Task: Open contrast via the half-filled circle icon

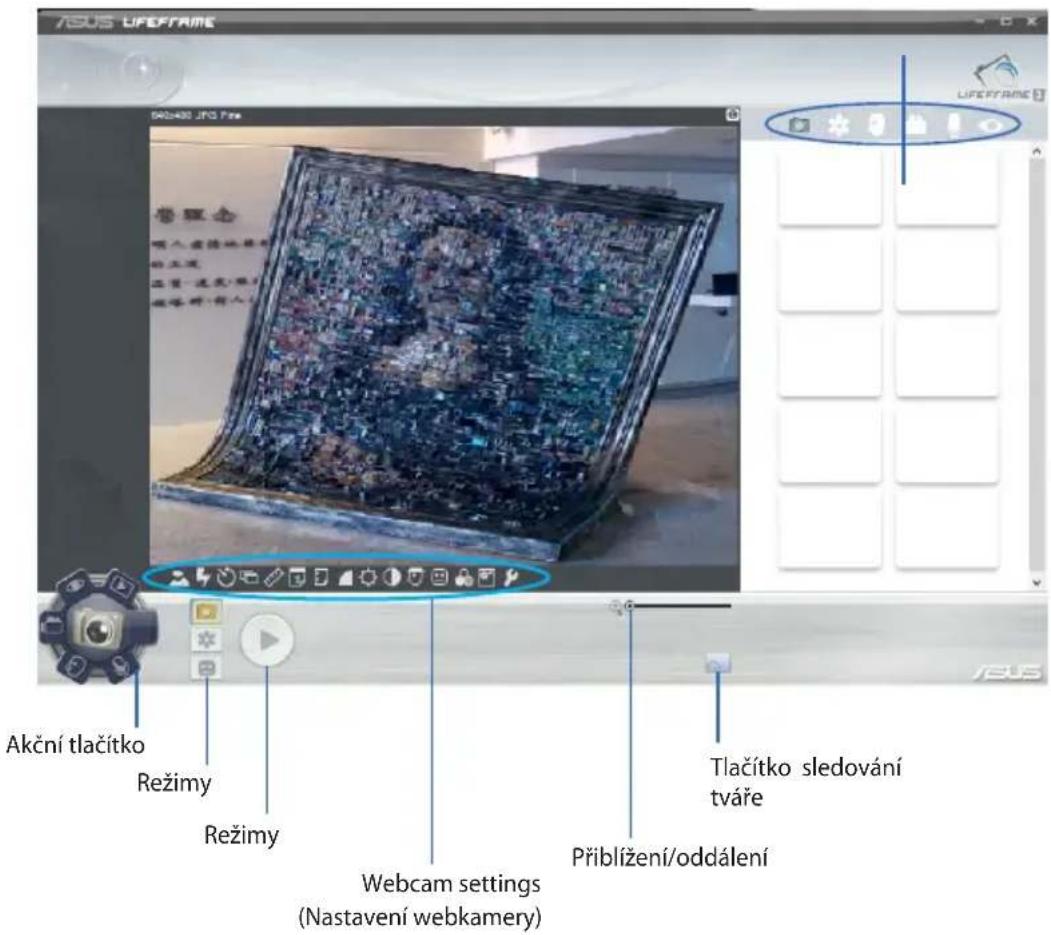Action: 392,577
